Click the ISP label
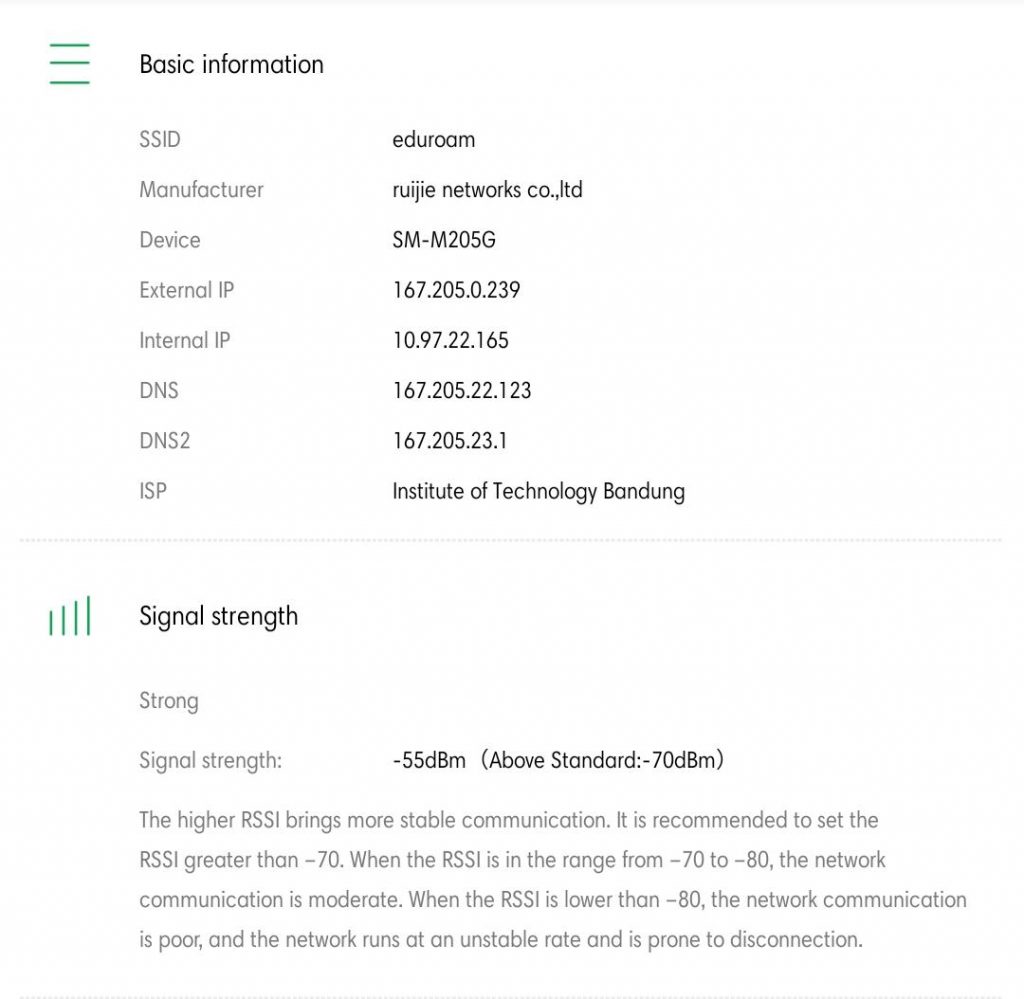The image size is (1024, 999). 153,491
